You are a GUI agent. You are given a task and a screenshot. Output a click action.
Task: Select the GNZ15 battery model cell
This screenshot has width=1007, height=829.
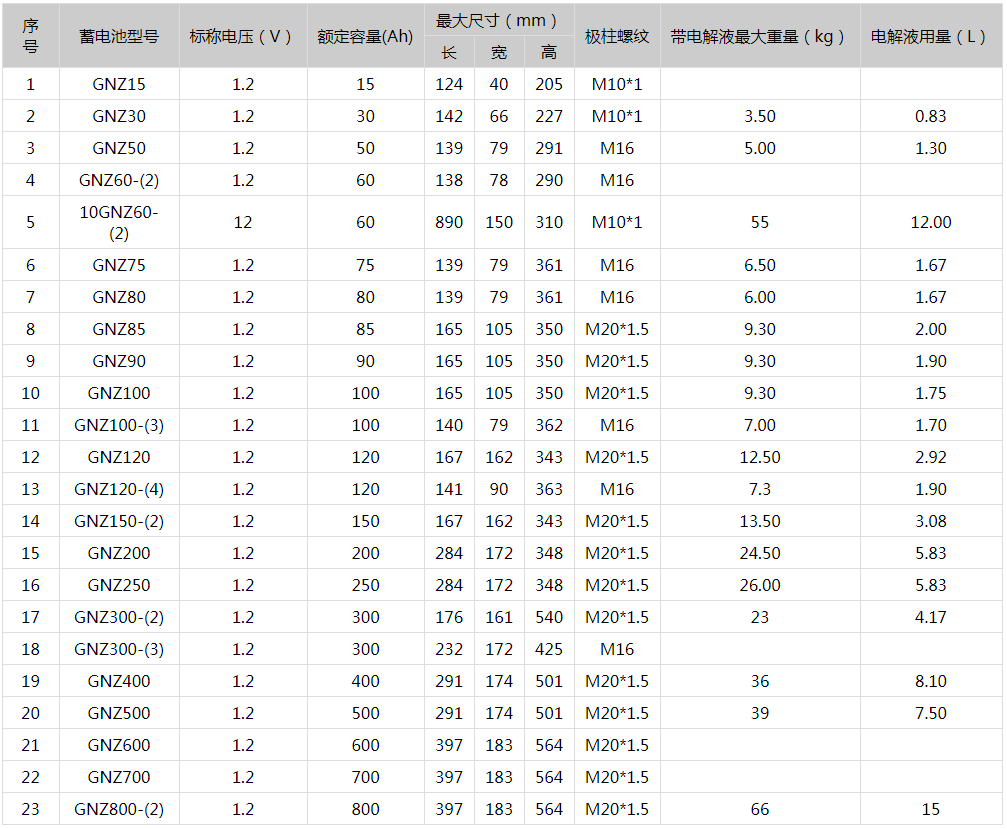coord(119,84)
